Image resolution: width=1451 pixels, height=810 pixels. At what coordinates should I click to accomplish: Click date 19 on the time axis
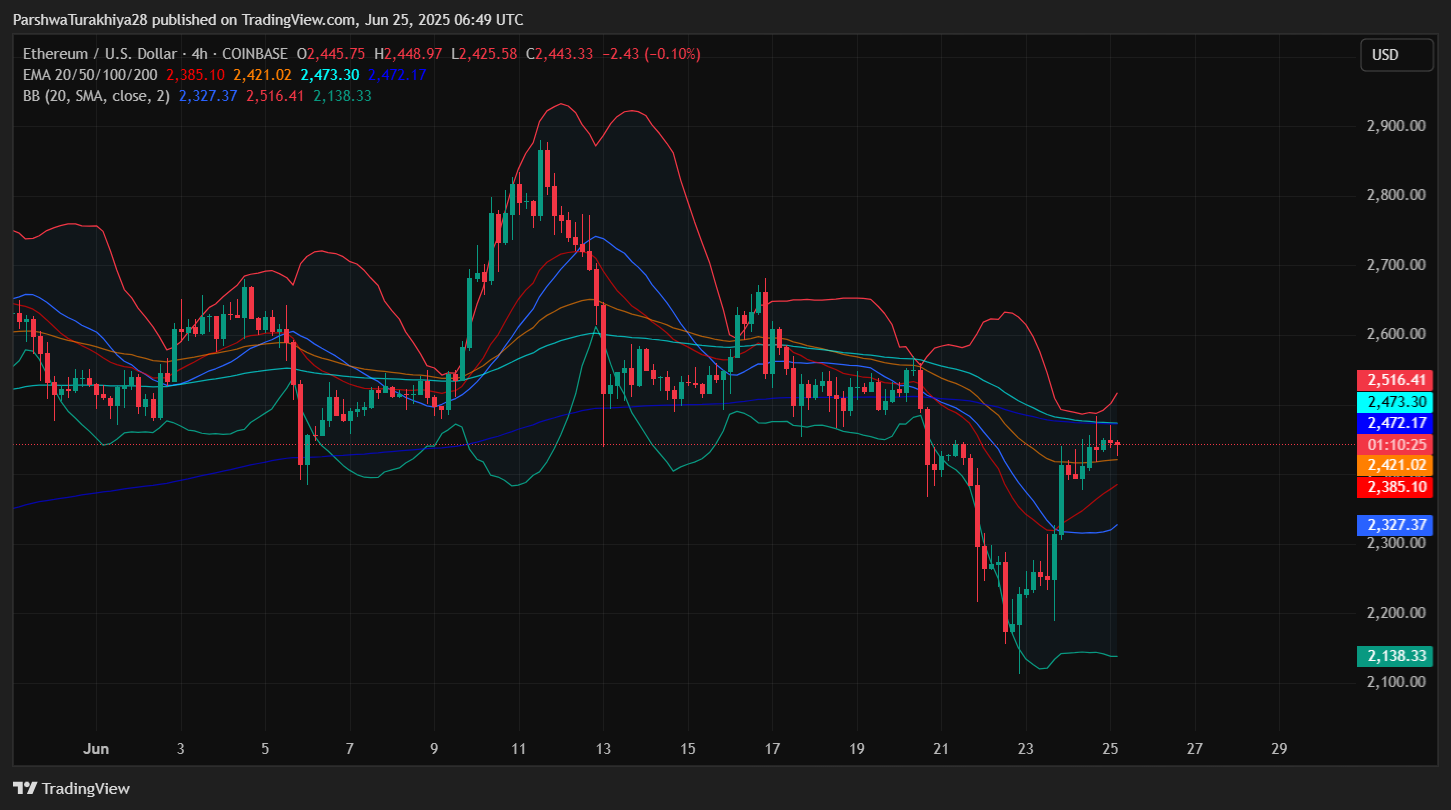(856, 748)
